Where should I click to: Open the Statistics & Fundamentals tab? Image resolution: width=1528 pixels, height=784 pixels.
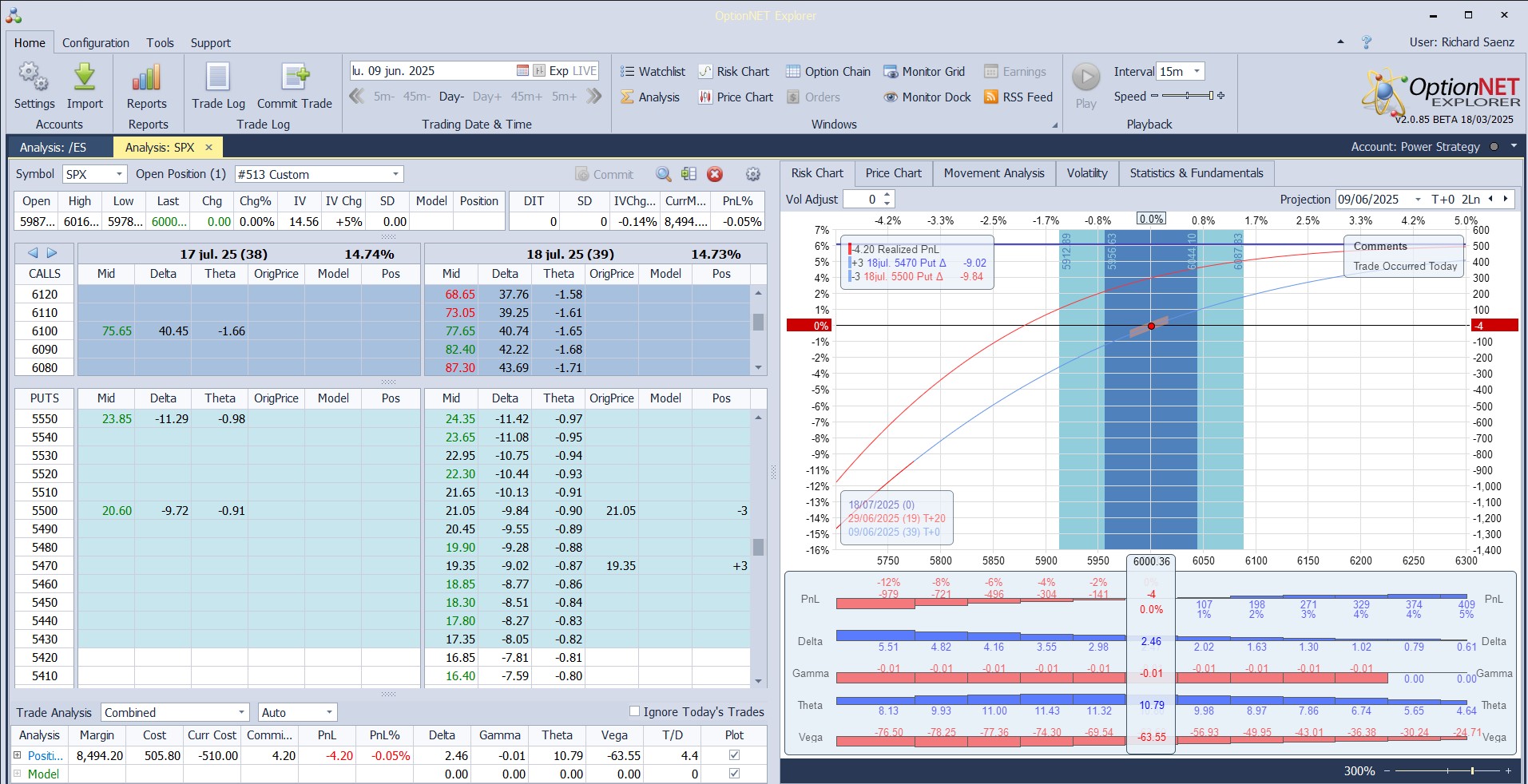pyautogui.click(x=1197, y=173)
